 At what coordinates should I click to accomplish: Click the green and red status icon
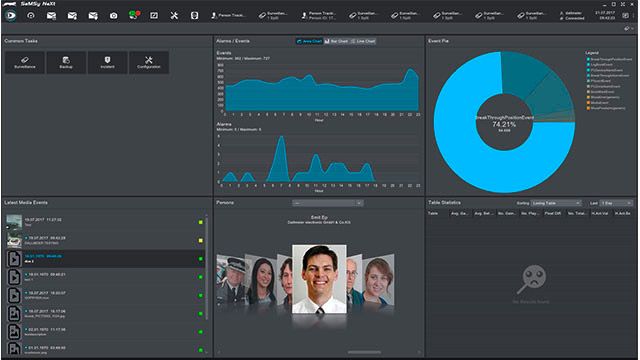134,15
